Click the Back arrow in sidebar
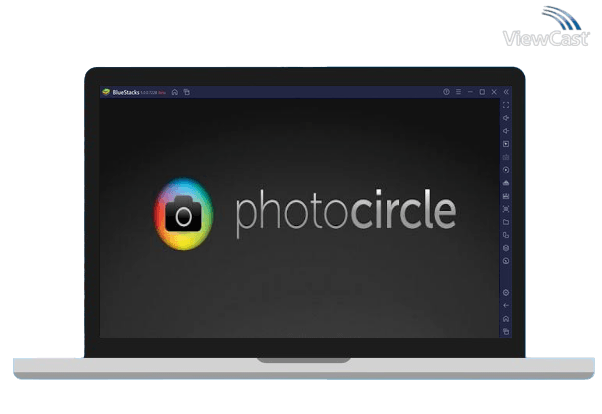 click(506, 306)
